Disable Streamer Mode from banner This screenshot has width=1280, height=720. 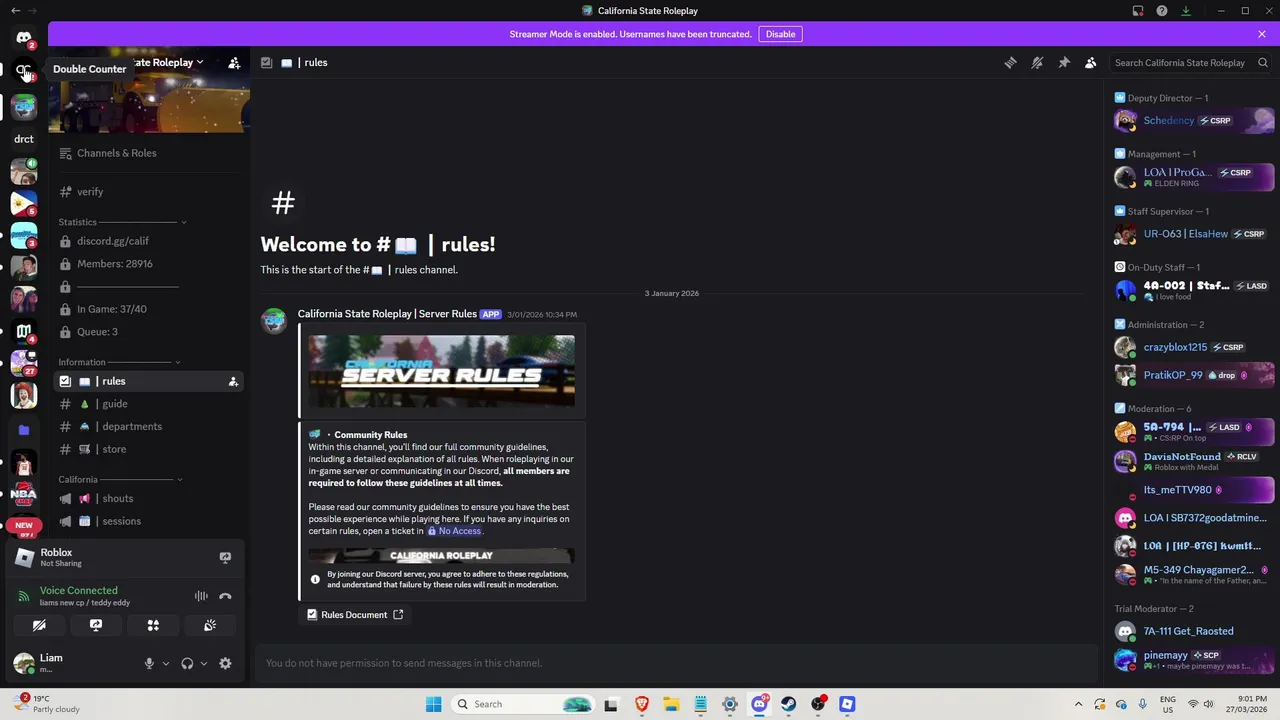click(x=780, y=34)
